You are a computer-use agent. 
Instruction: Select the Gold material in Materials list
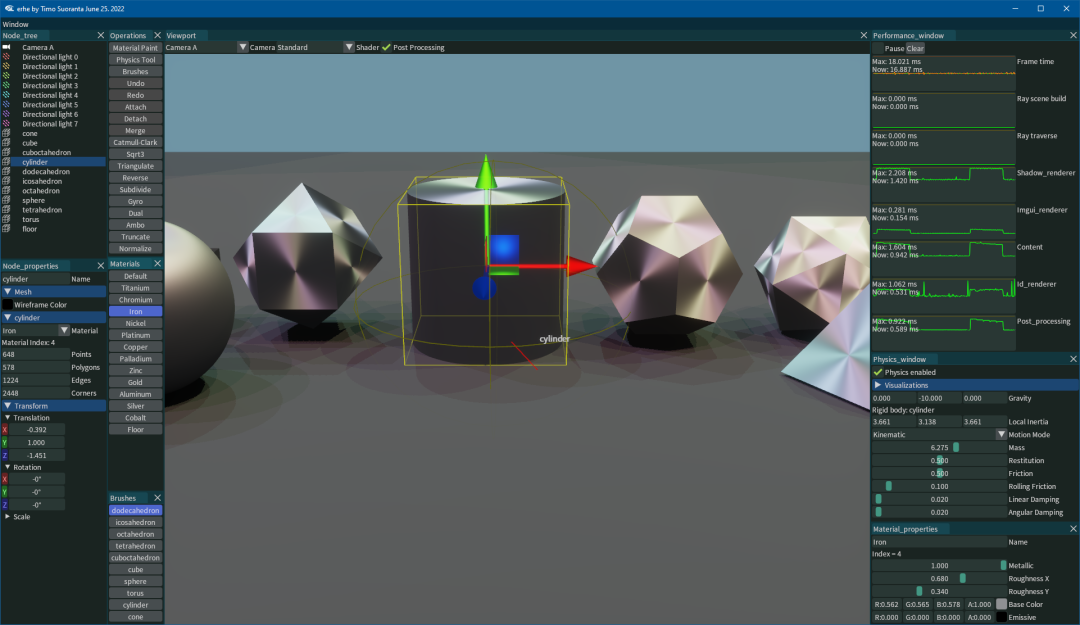coord(135,382)
